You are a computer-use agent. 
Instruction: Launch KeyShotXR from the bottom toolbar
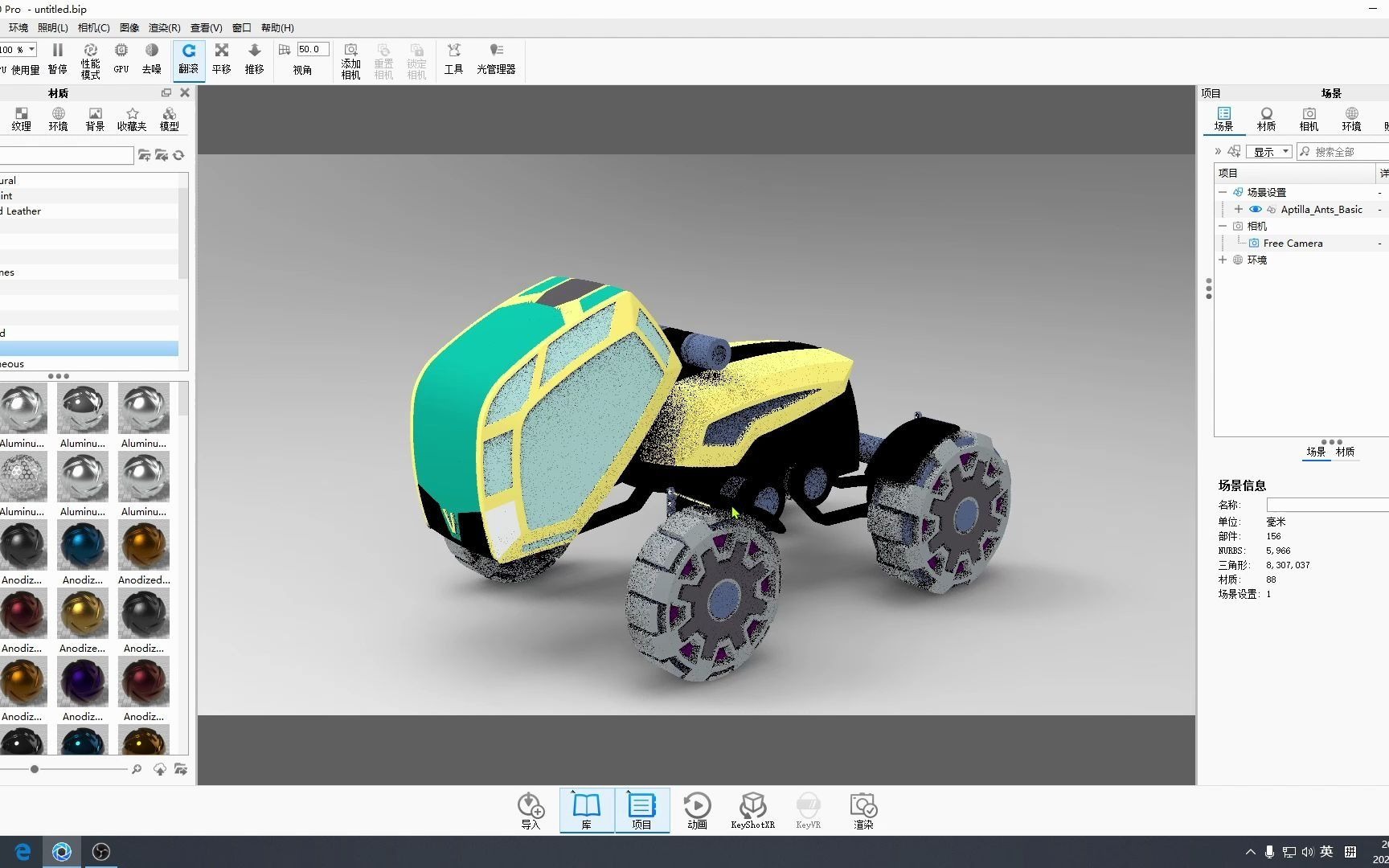[x=752, y=810]
